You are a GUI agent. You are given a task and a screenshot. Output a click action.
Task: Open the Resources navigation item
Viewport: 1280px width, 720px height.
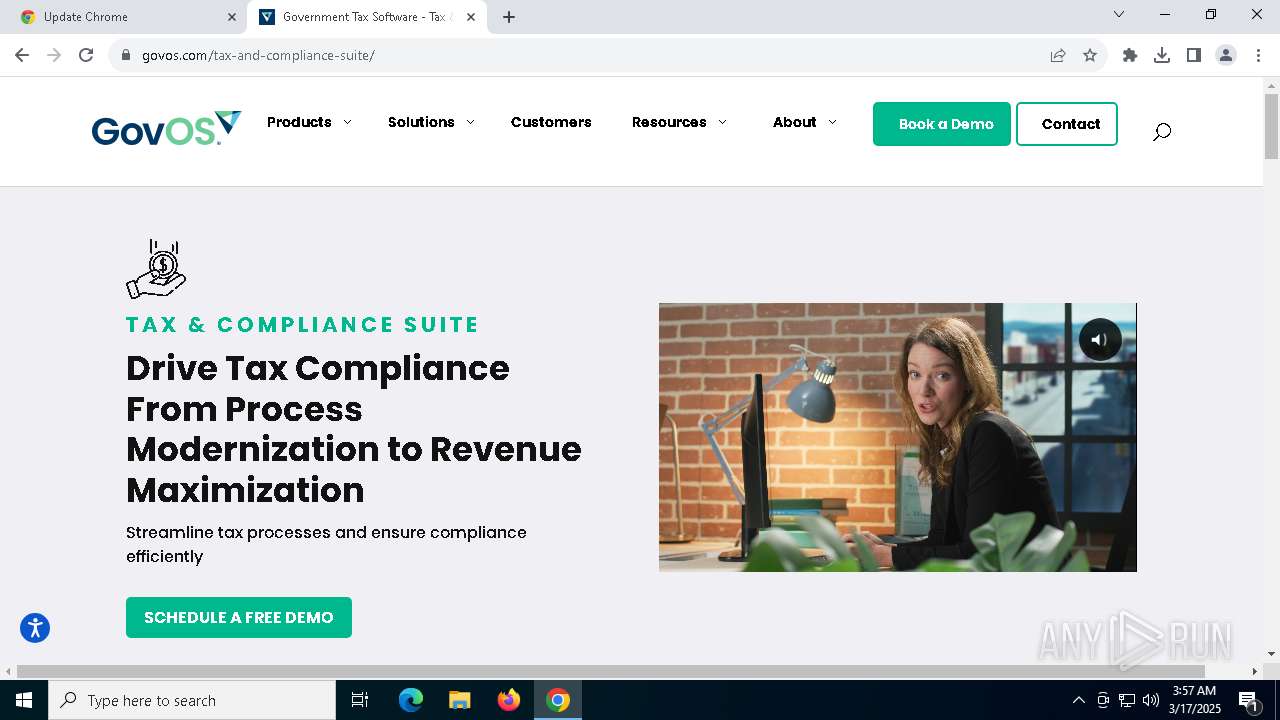pos(669,122)
